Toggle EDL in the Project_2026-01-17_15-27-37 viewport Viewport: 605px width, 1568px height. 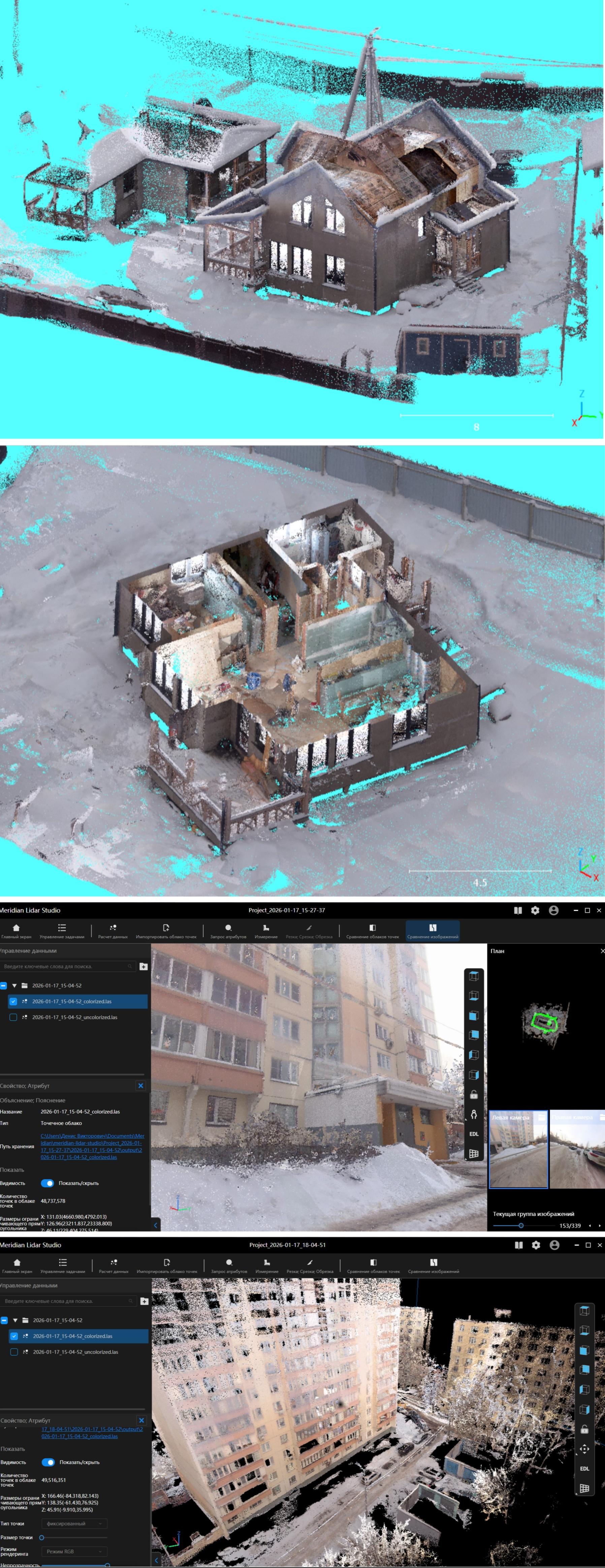(474, 1134)
